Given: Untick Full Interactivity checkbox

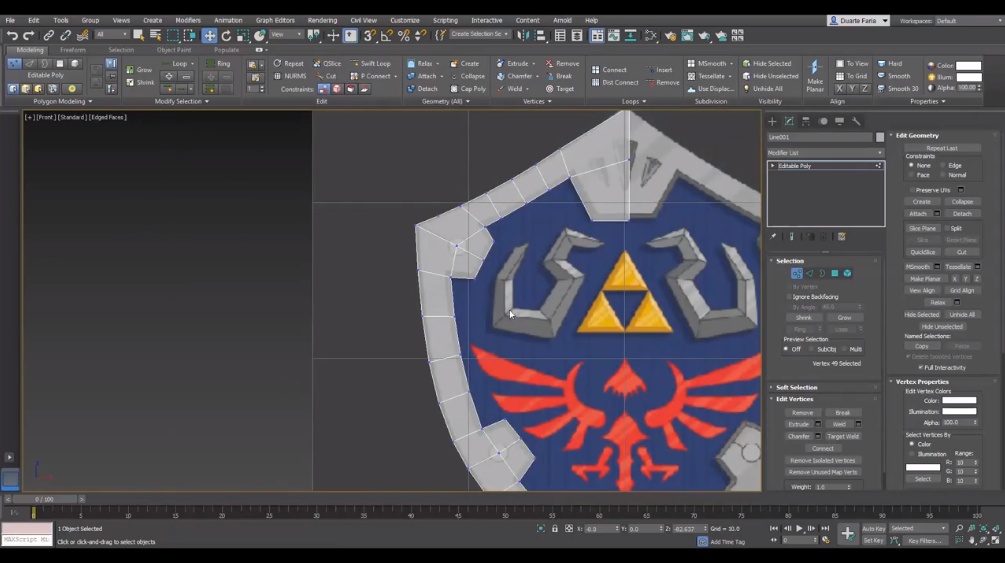Looking at the screenshot, I should pos(920,367).
